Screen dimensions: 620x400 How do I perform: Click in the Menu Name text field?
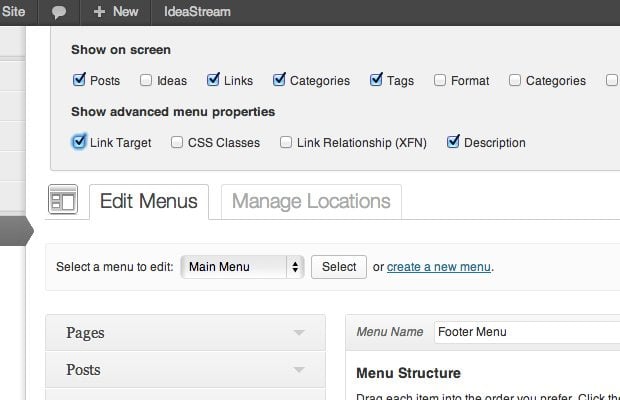[525, 332]
